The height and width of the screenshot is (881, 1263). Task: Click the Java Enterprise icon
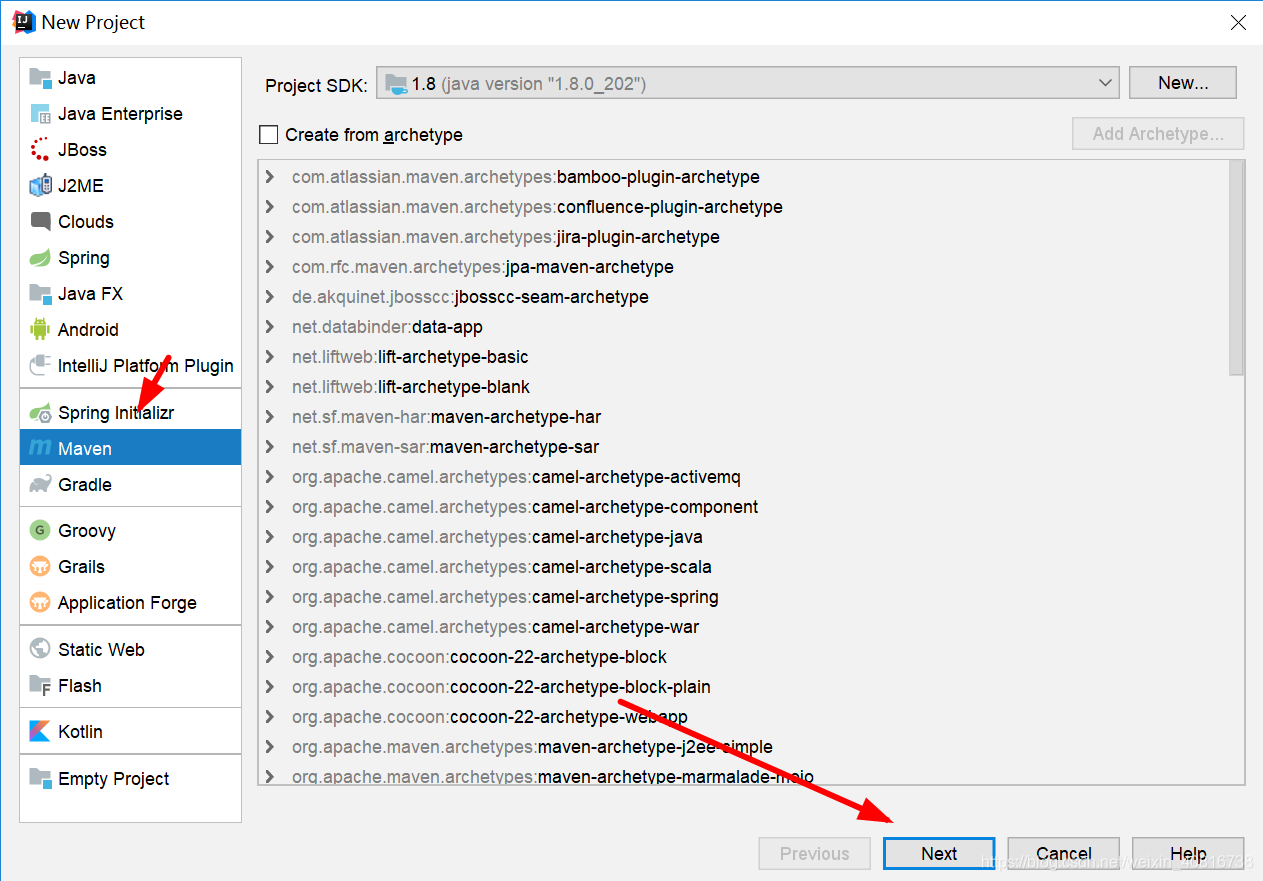coord(40,113)
